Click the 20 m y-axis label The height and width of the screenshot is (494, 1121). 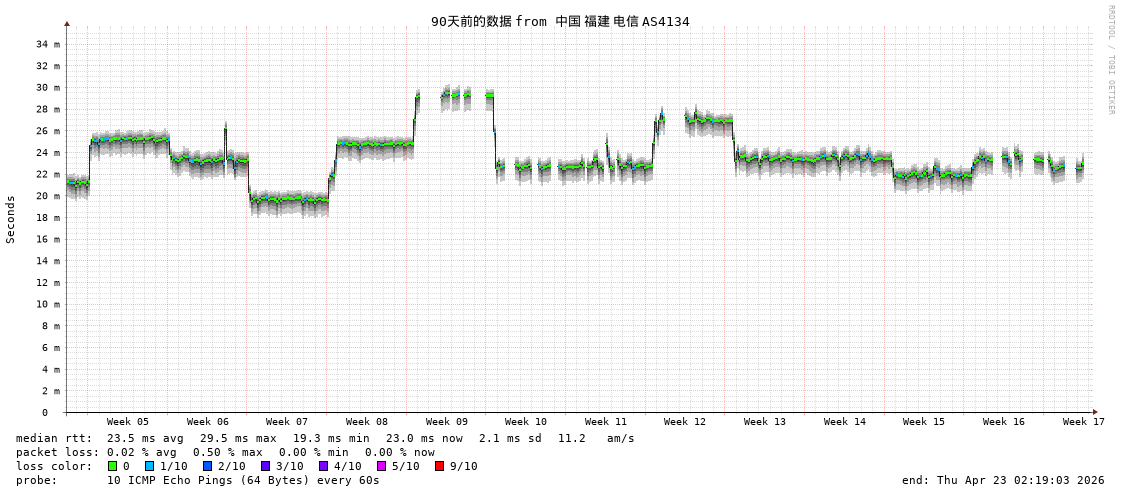[48, 196]
